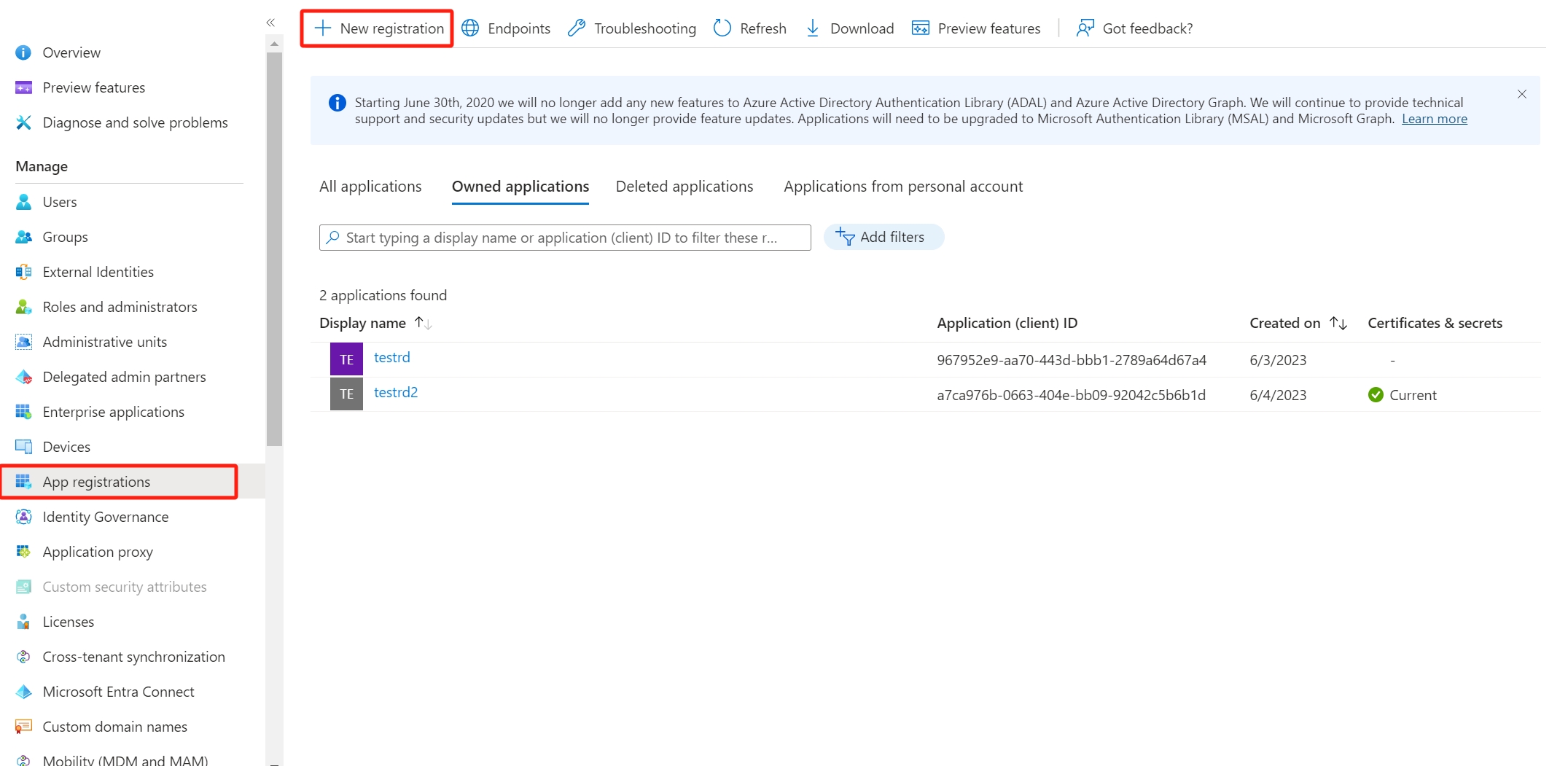Open the Overview menu item
Image resolution: width=1568 pixels, height=766 pixels.
click(x=71, y=52)
